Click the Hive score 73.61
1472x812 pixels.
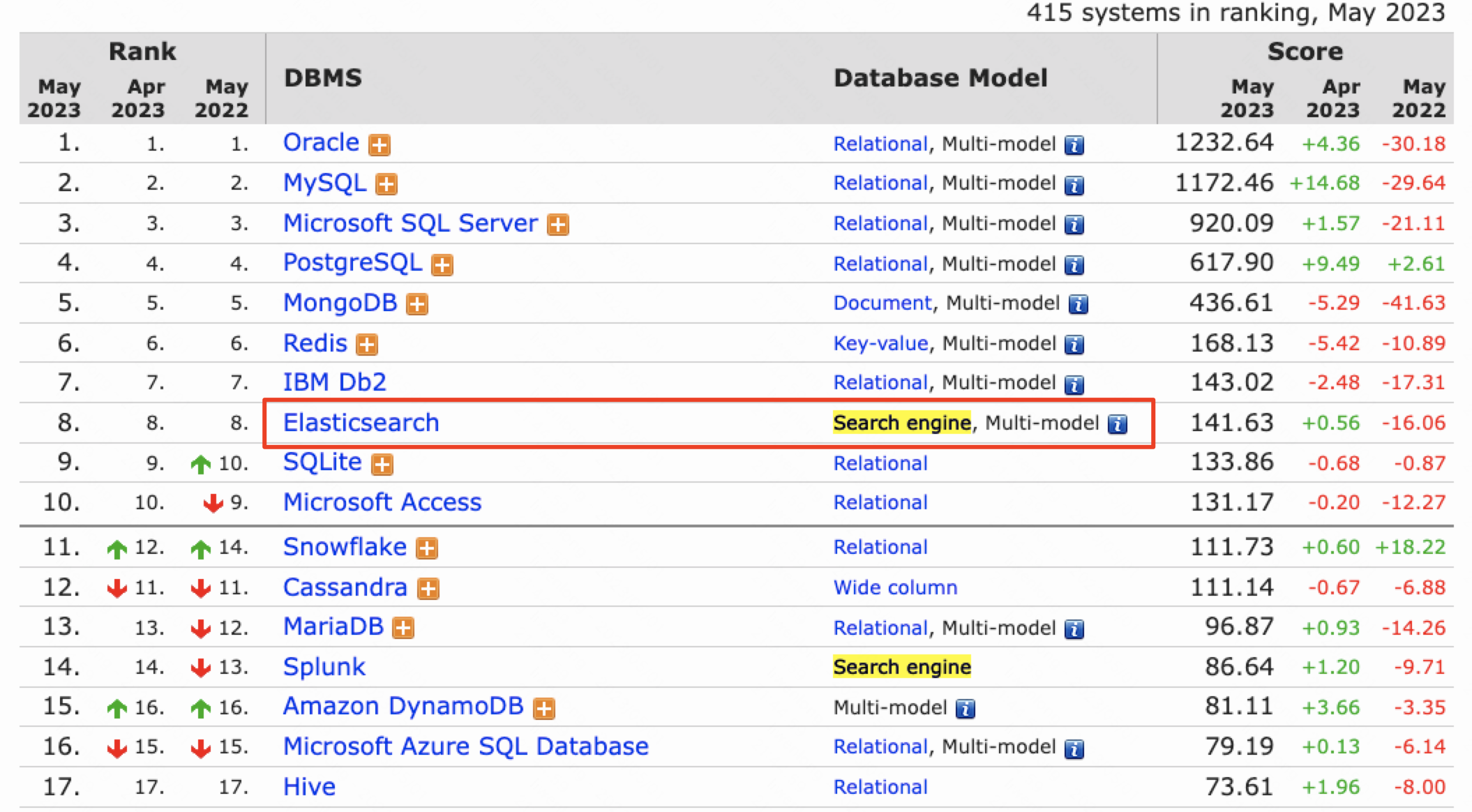pyautogui.click(x=1240, y=787)
